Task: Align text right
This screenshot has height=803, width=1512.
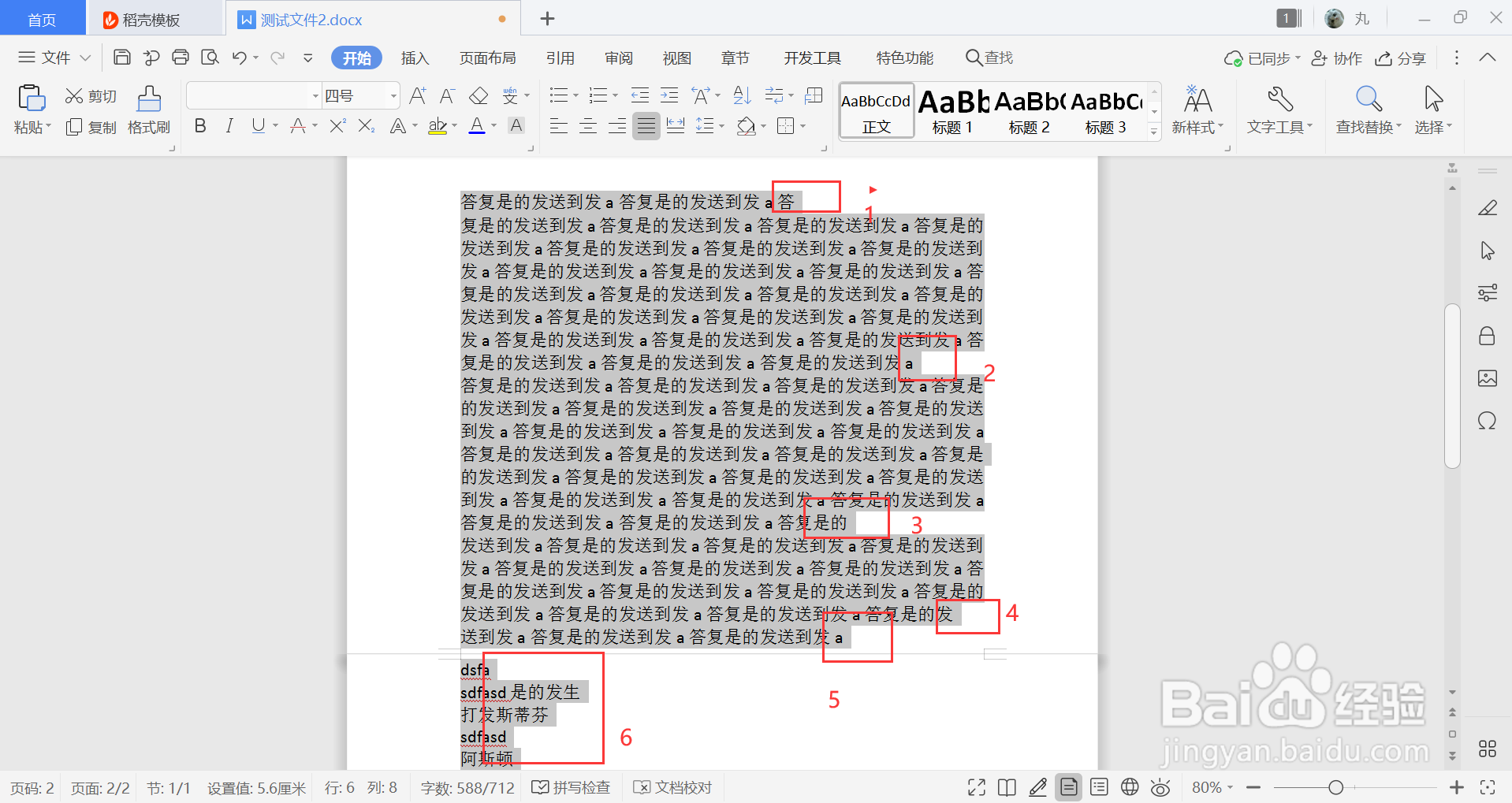Action: [617, 125]
